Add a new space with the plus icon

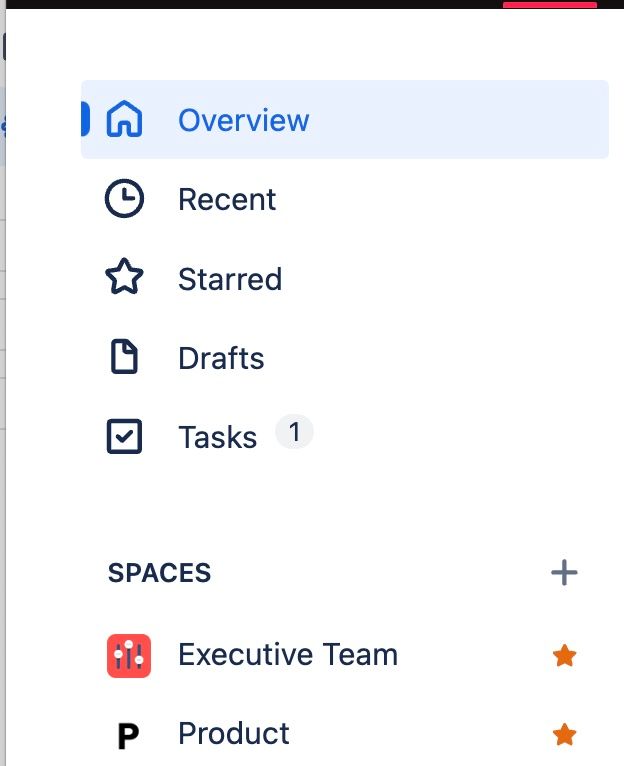[564, 573]
